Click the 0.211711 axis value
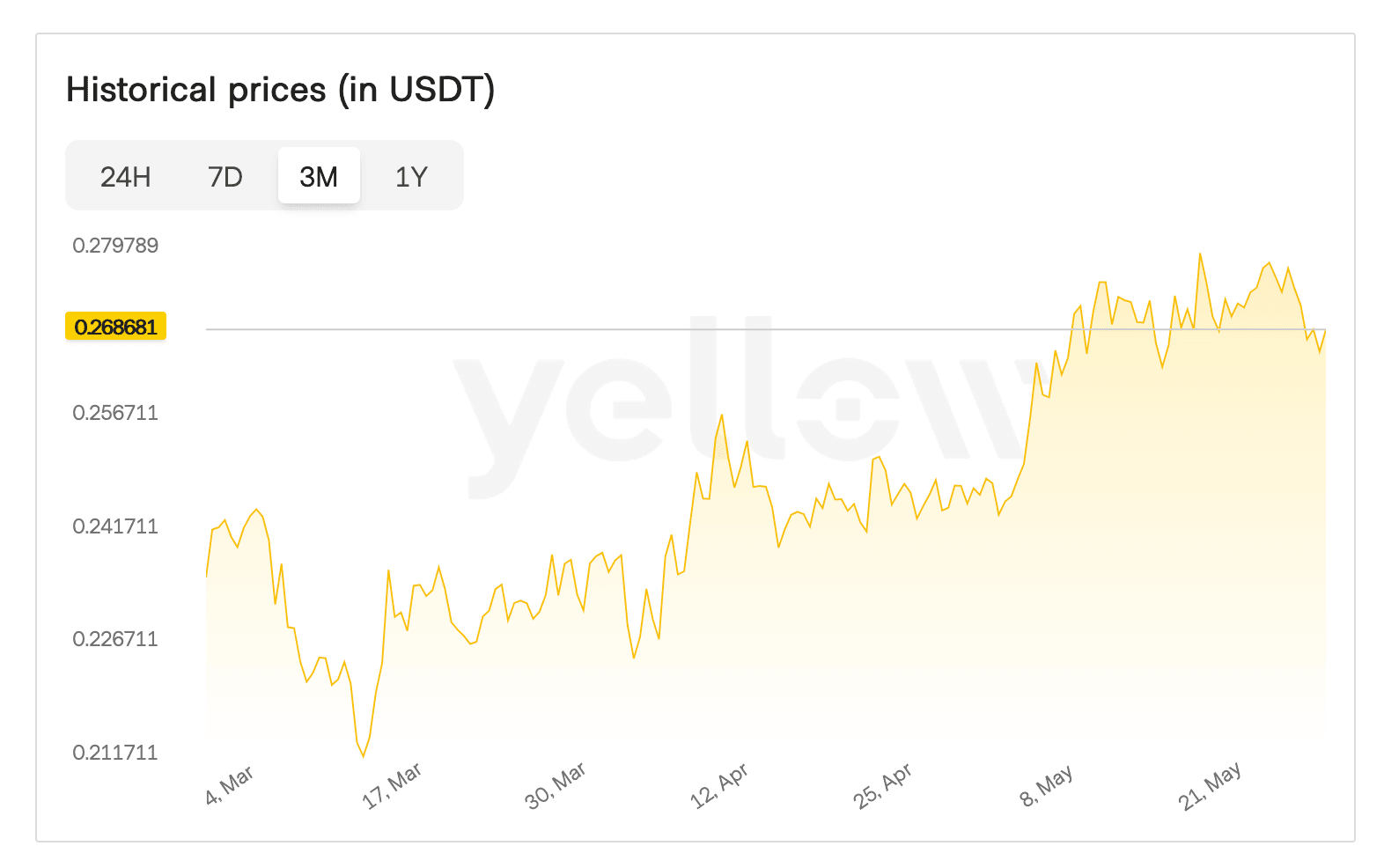The width and height of the screenshot is (1384, 868). (x=115, y=753)
